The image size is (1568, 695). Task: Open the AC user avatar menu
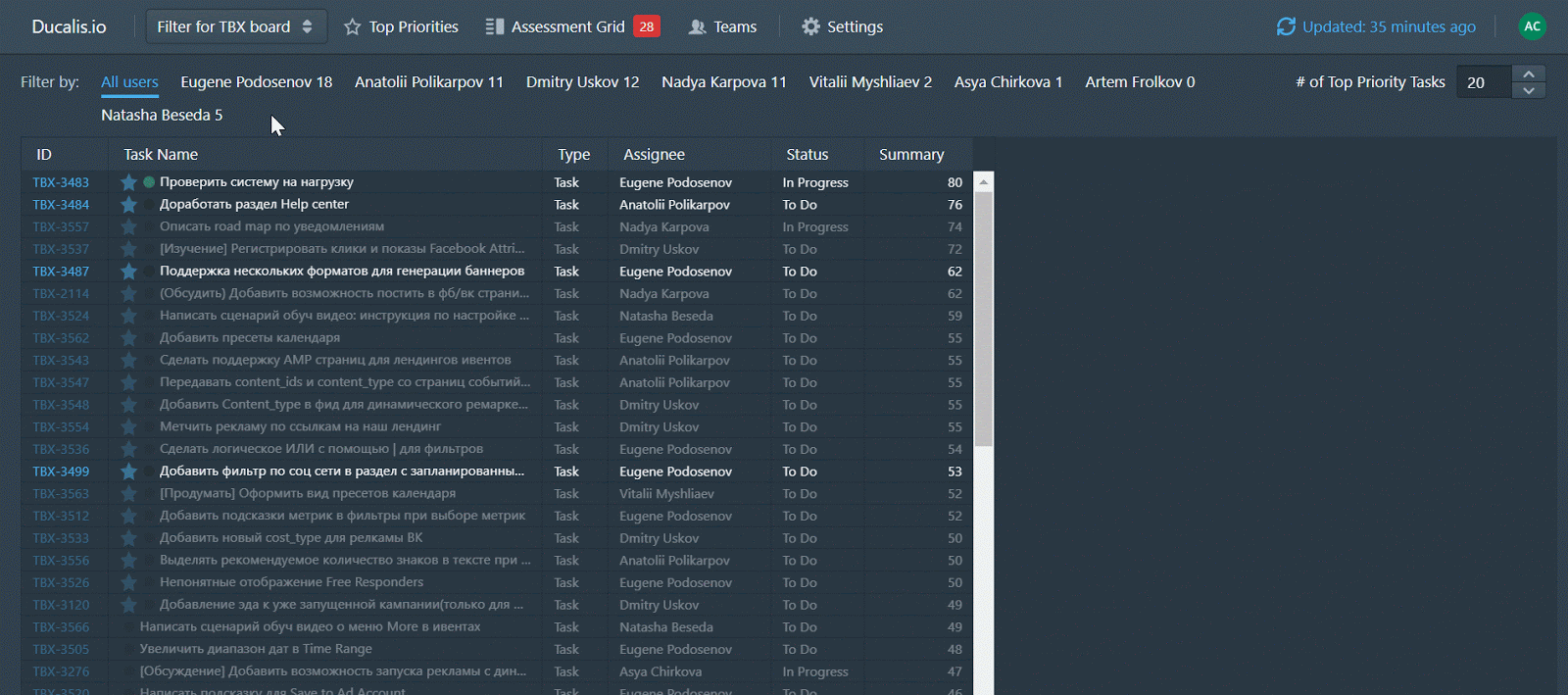(1532, 26)
